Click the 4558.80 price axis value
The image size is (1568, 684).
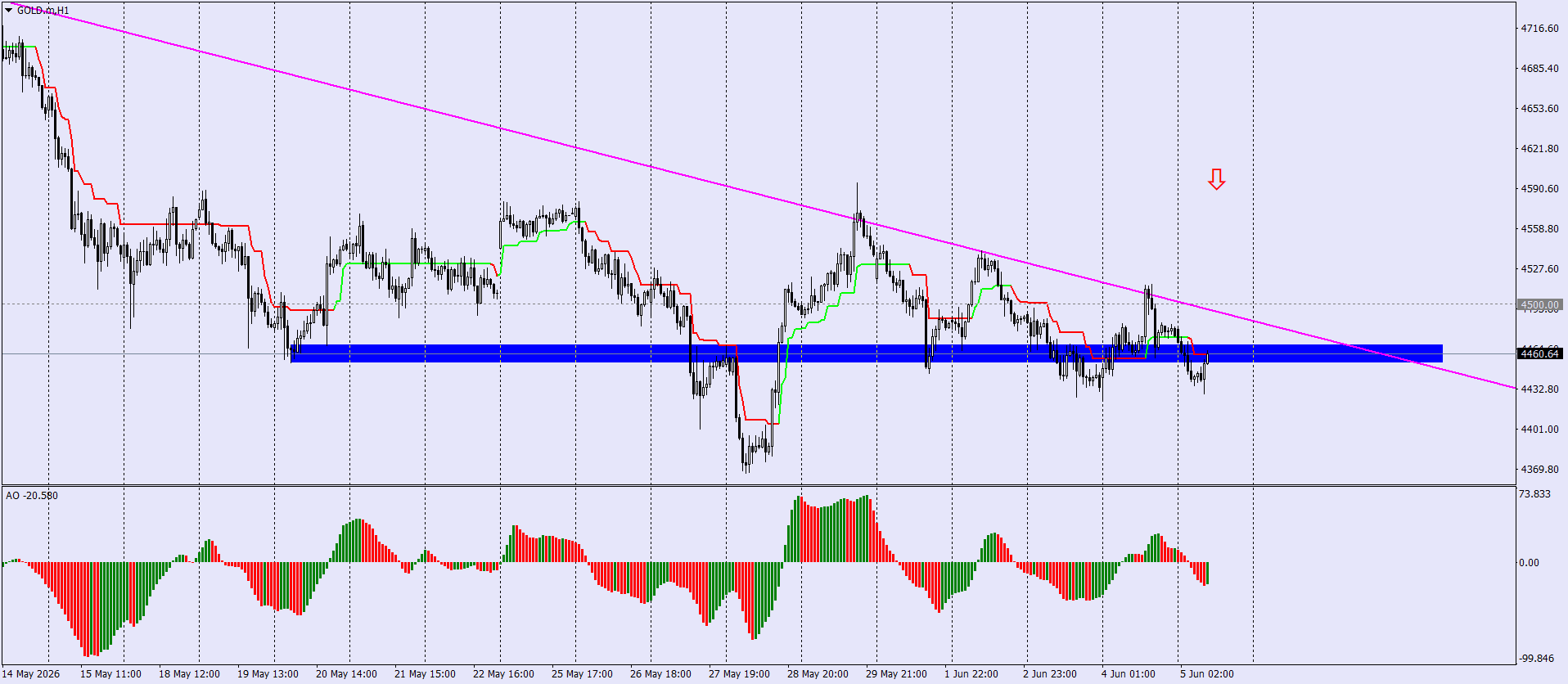click(x=1539, y=228)
